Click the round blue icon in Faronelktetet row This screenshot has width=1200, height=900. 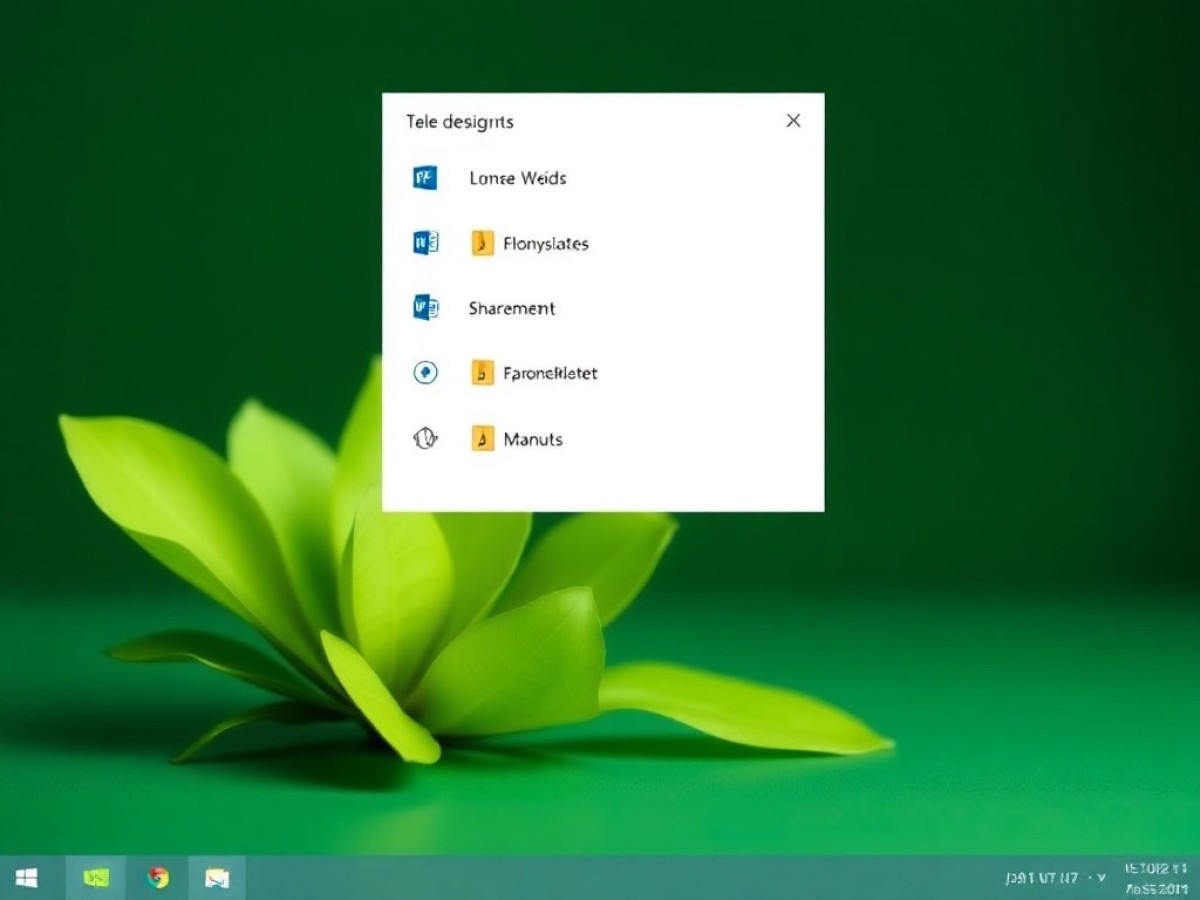coord(425,373)
